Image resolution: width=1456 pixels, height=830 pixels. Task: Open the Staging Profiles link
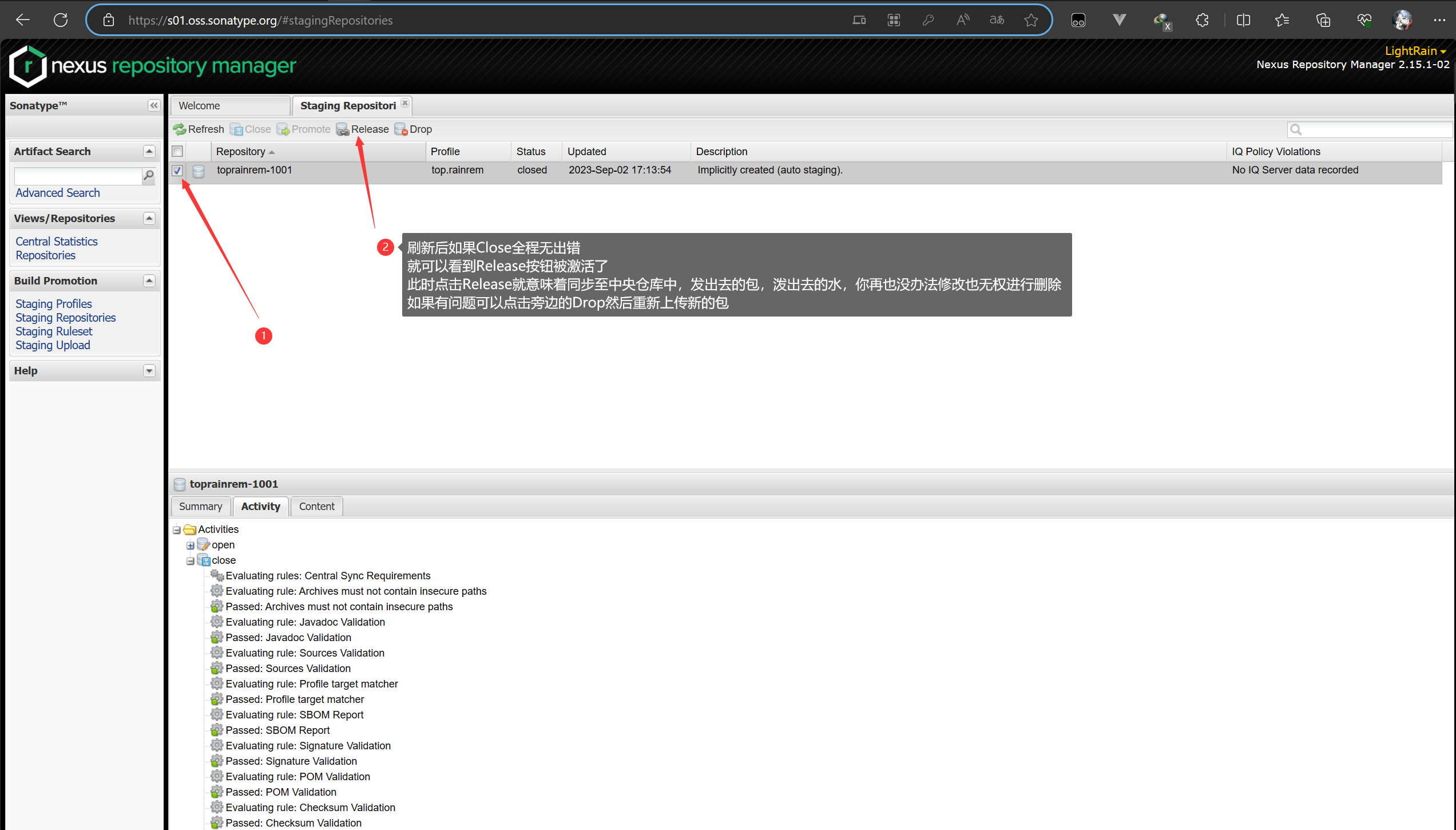click(x=54, y=304)
